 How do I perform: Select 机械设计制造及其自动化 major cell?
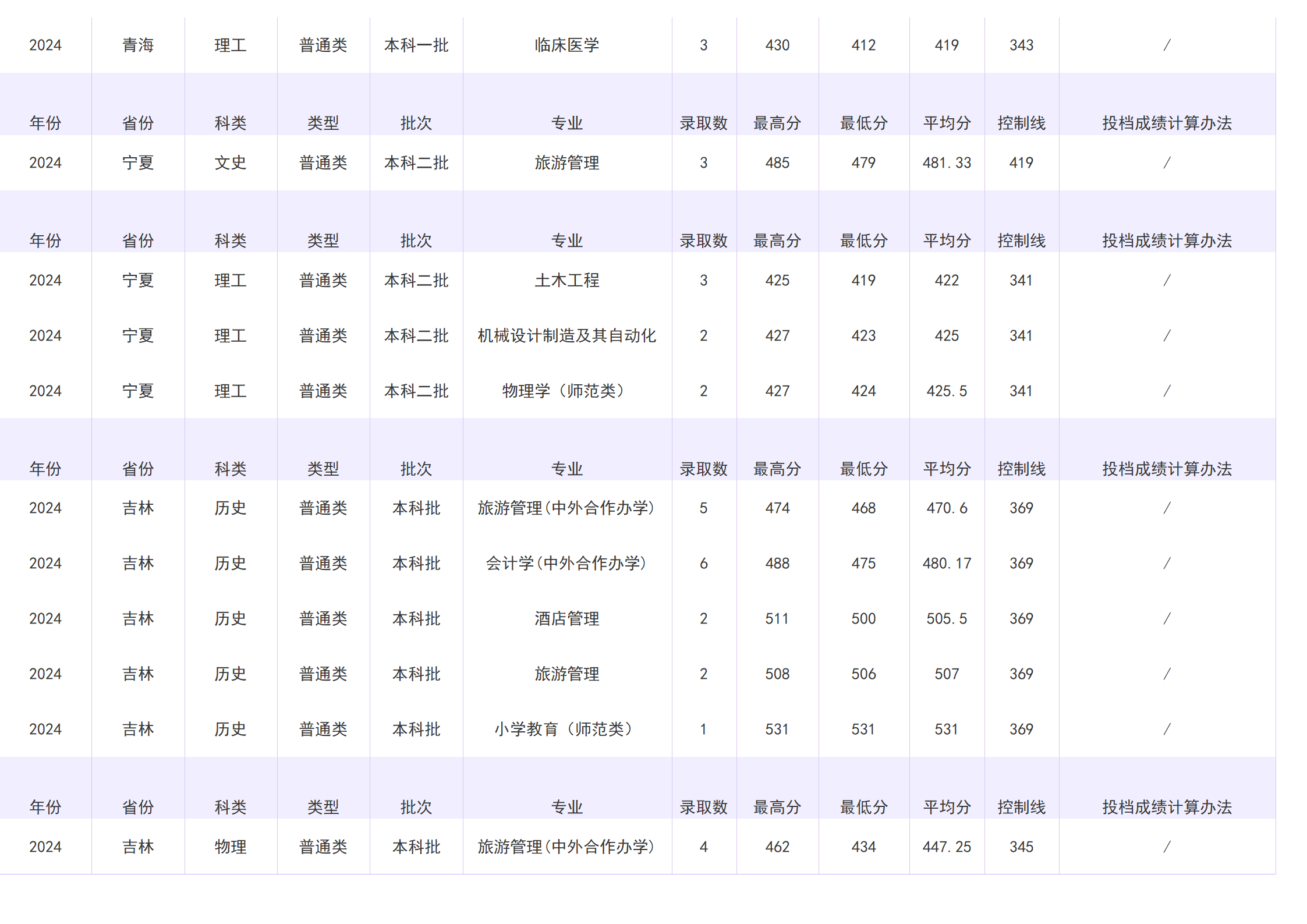pos(567,335)
